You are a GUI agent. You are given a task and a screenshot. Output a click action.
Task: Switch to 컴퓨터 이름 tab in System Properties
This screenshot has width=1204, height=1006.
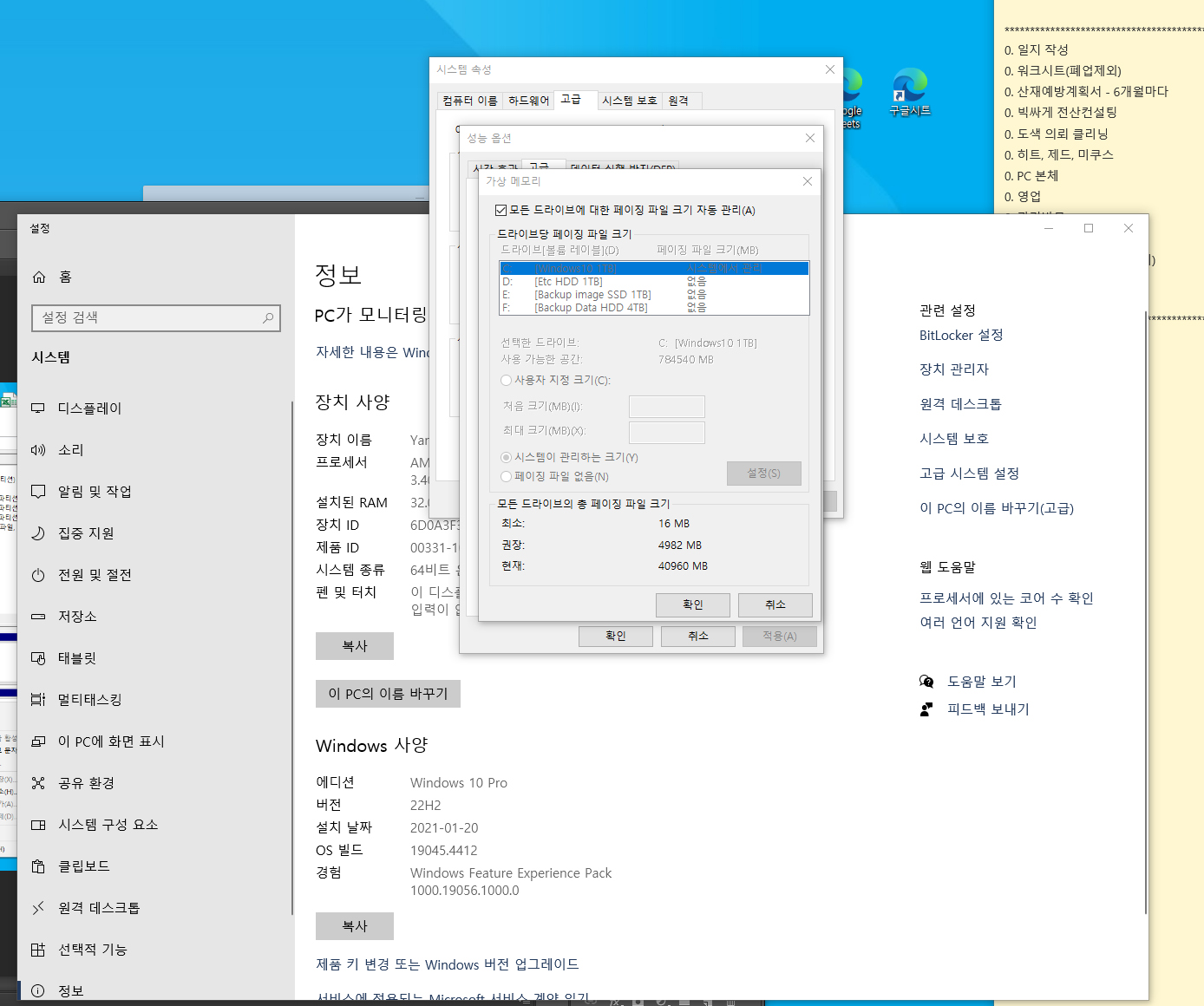pyautogui.click(x=470, y=101)
